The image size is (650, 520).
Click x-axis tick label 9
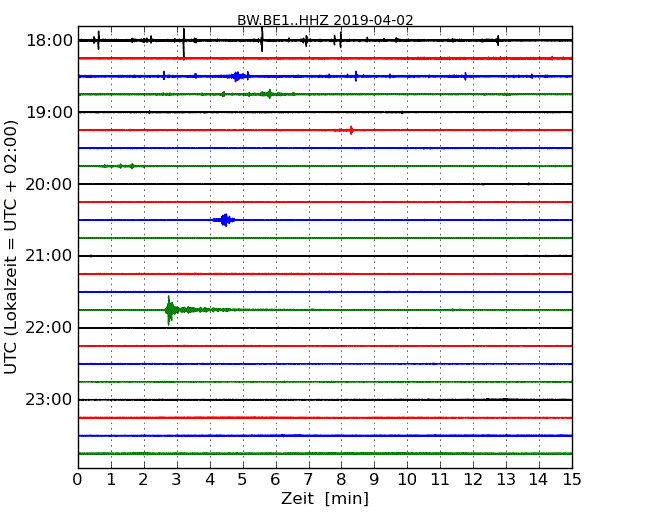[374, 480]
